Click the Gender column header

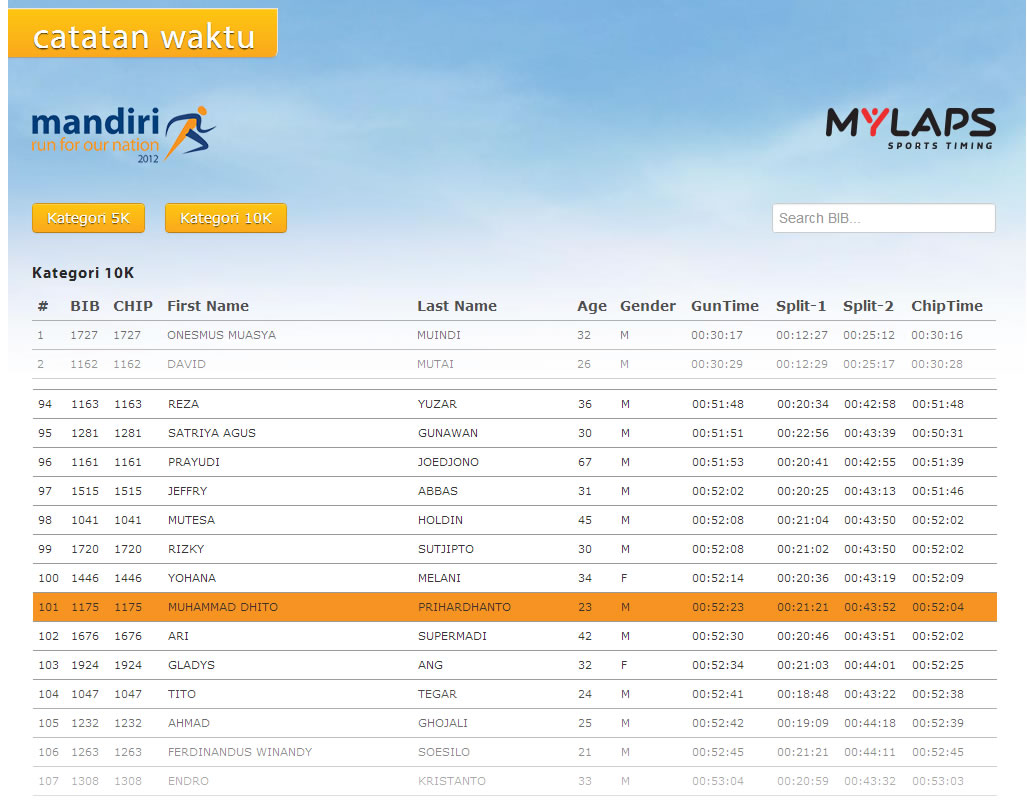click(647, 306)
